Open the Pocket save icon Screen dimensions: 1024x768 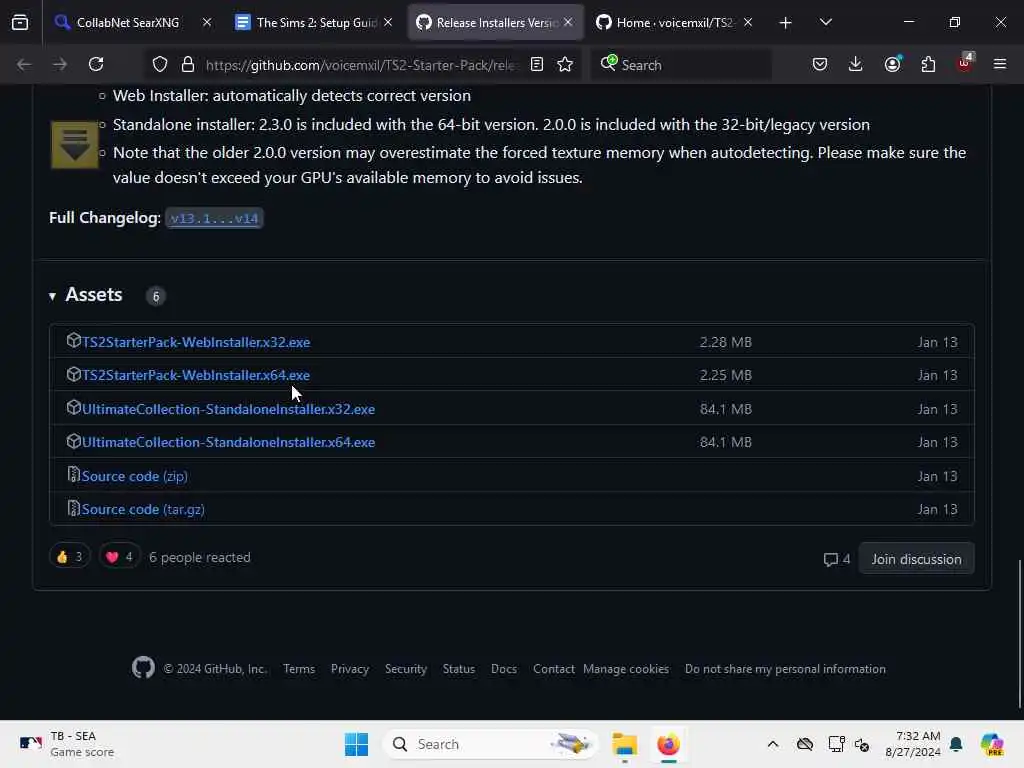tap(820, 64)
